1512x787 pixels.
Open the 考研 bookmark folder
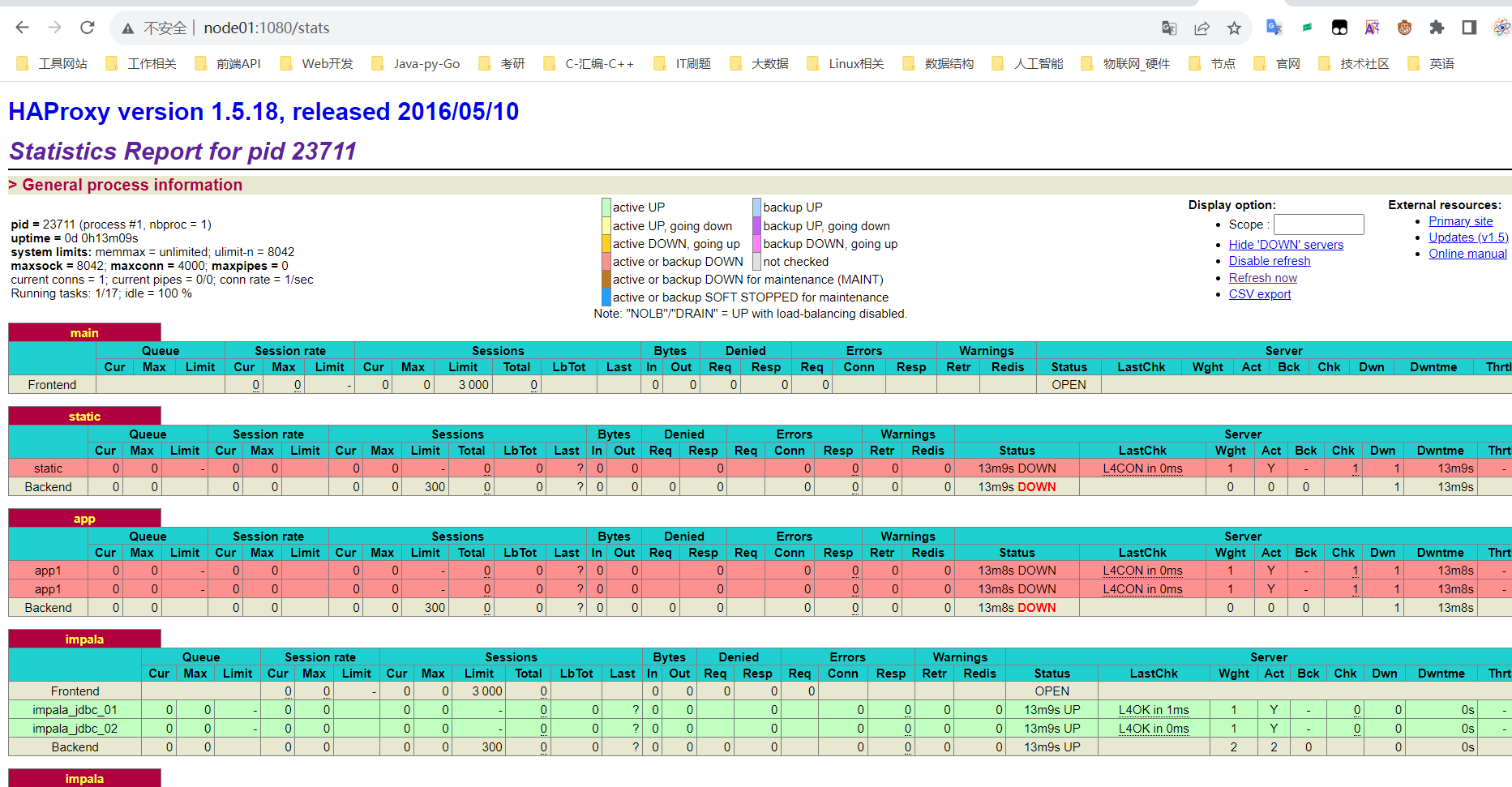(x=502, y=63)
